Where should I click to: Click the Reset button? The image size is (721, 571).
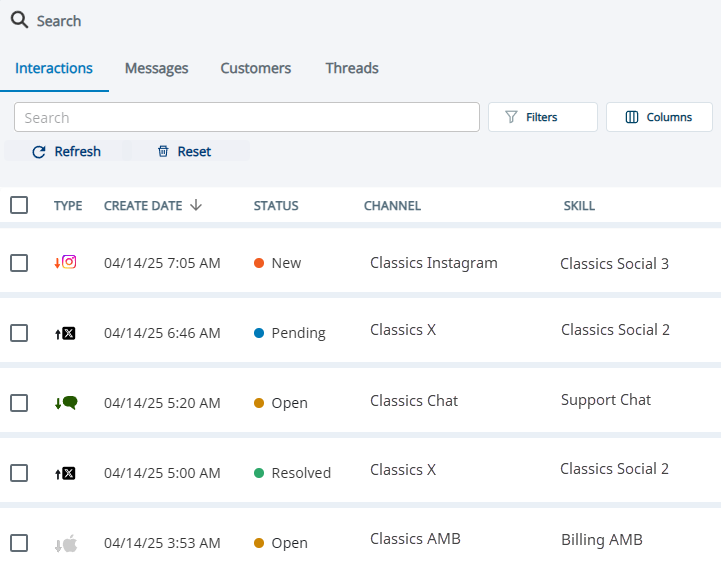184,151
